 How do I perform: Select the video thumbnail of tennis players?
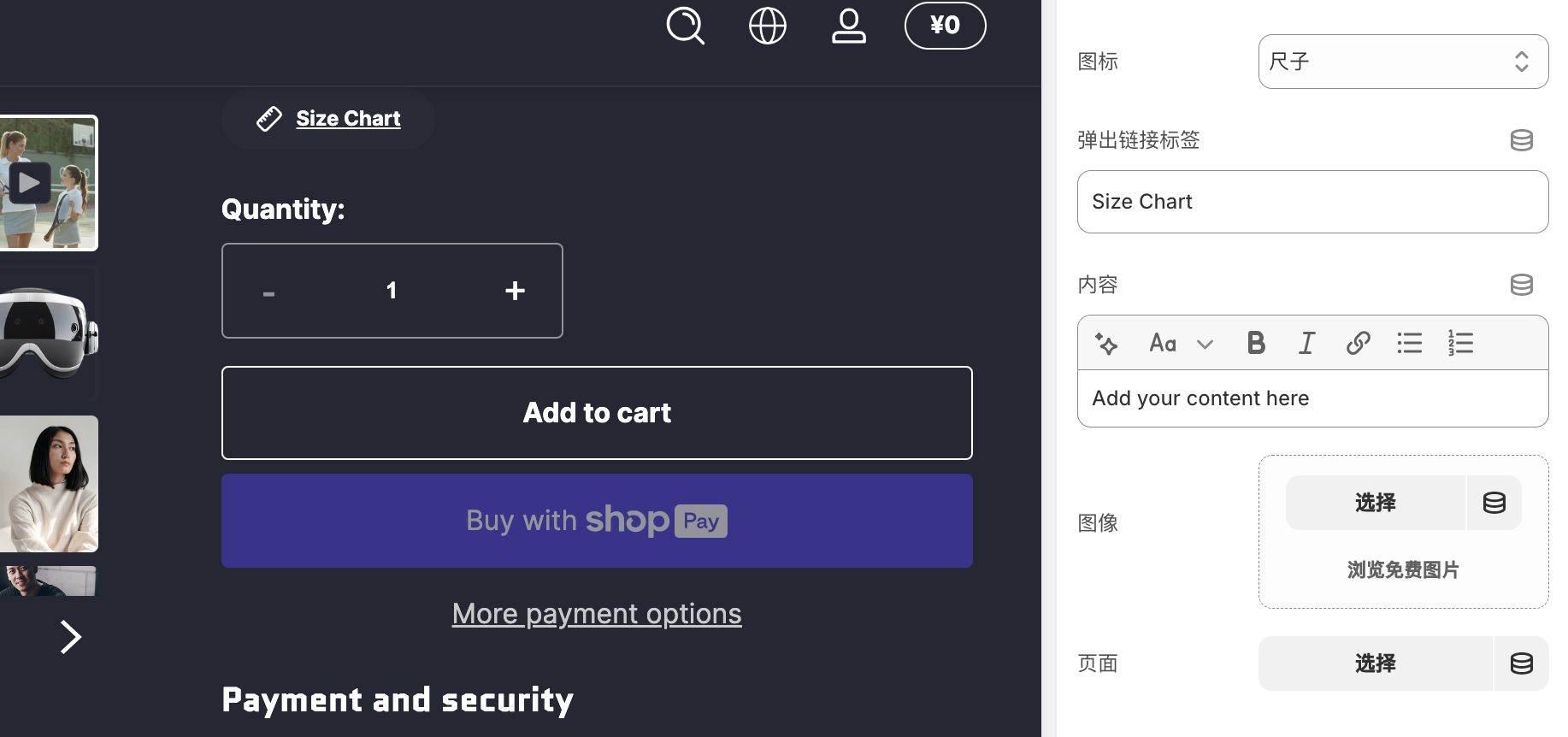click(49, 183)
